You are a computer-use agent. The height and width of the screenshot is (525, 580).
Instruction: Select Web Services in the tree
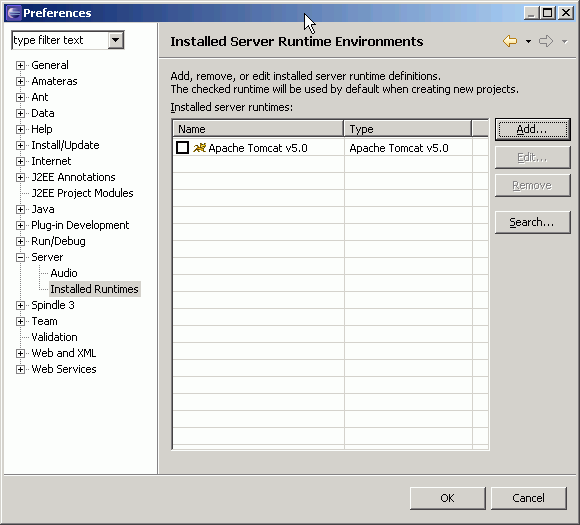tap(64, 369)
